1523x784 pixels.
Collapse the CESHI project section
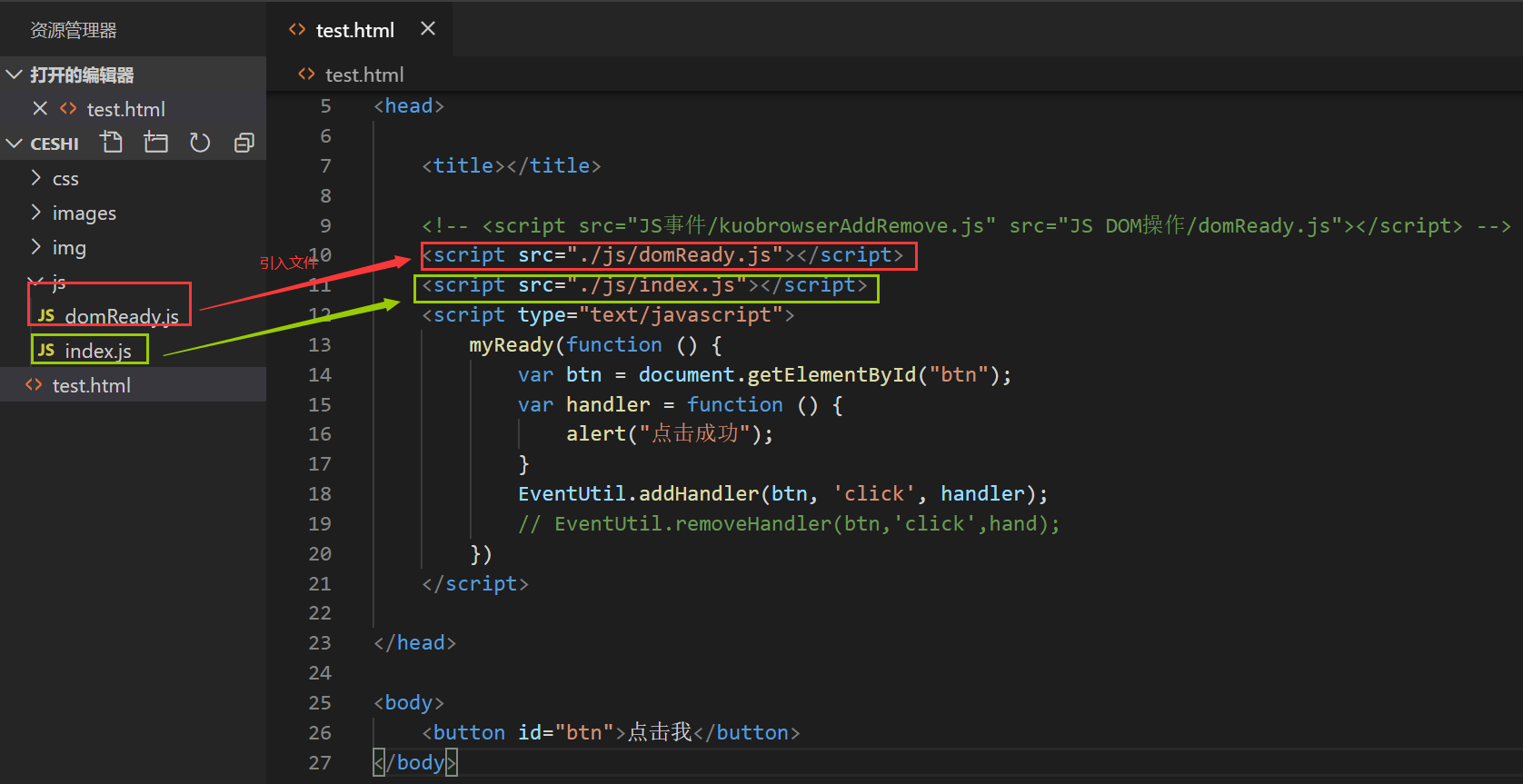click(14, 144)
